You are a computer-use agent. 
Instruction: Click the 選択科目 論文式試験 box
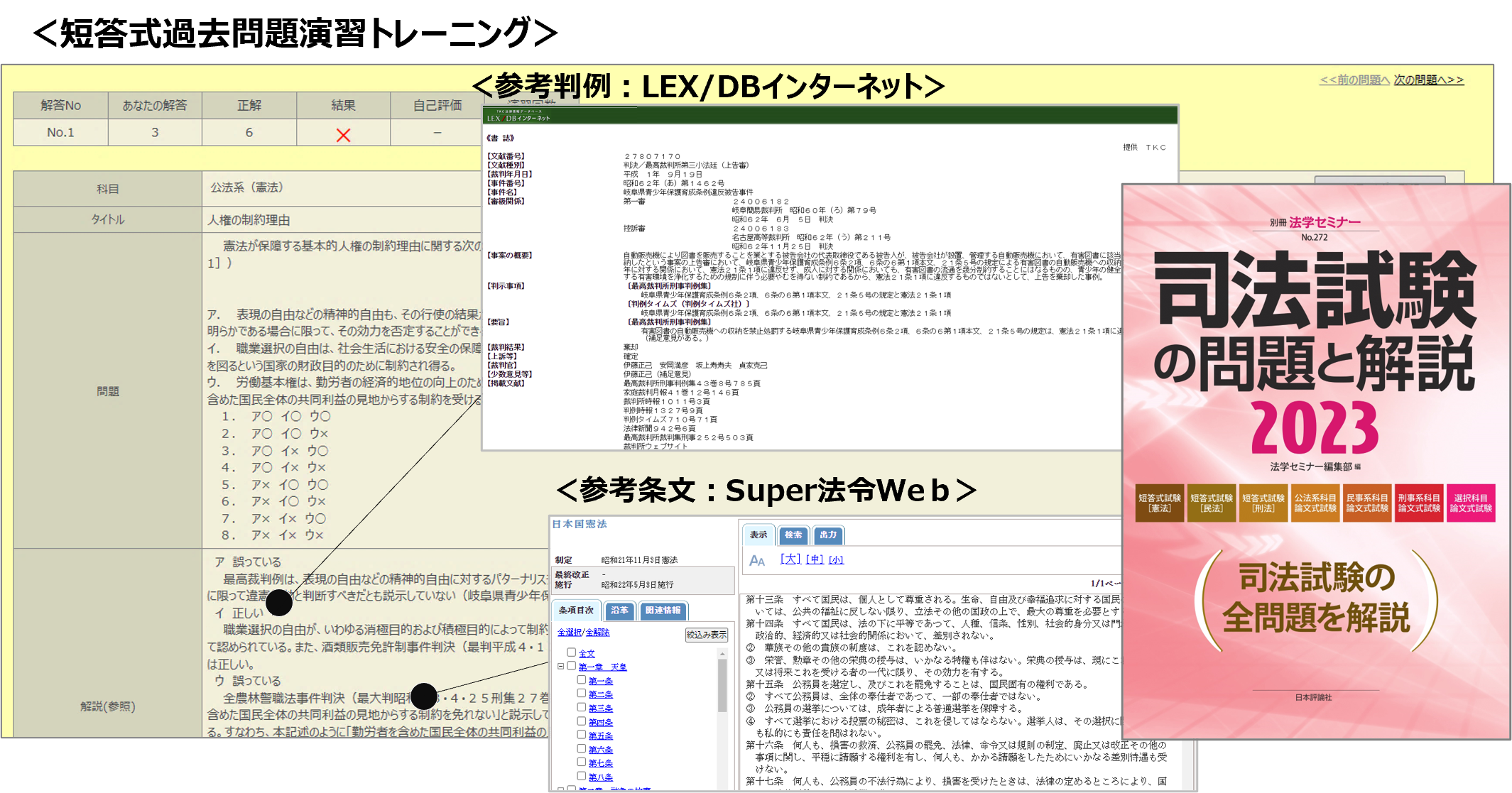coord(1472,503)
